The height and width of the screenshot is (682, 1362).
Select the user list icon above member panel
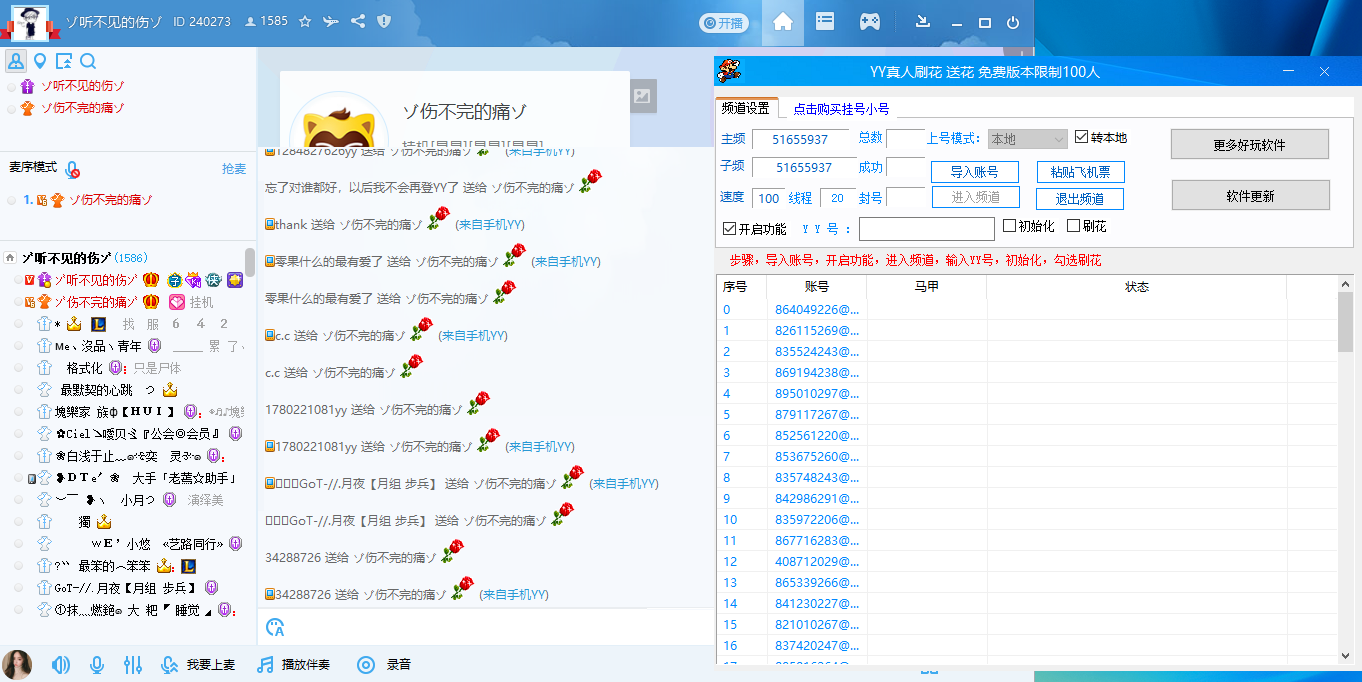coord(16,61)
